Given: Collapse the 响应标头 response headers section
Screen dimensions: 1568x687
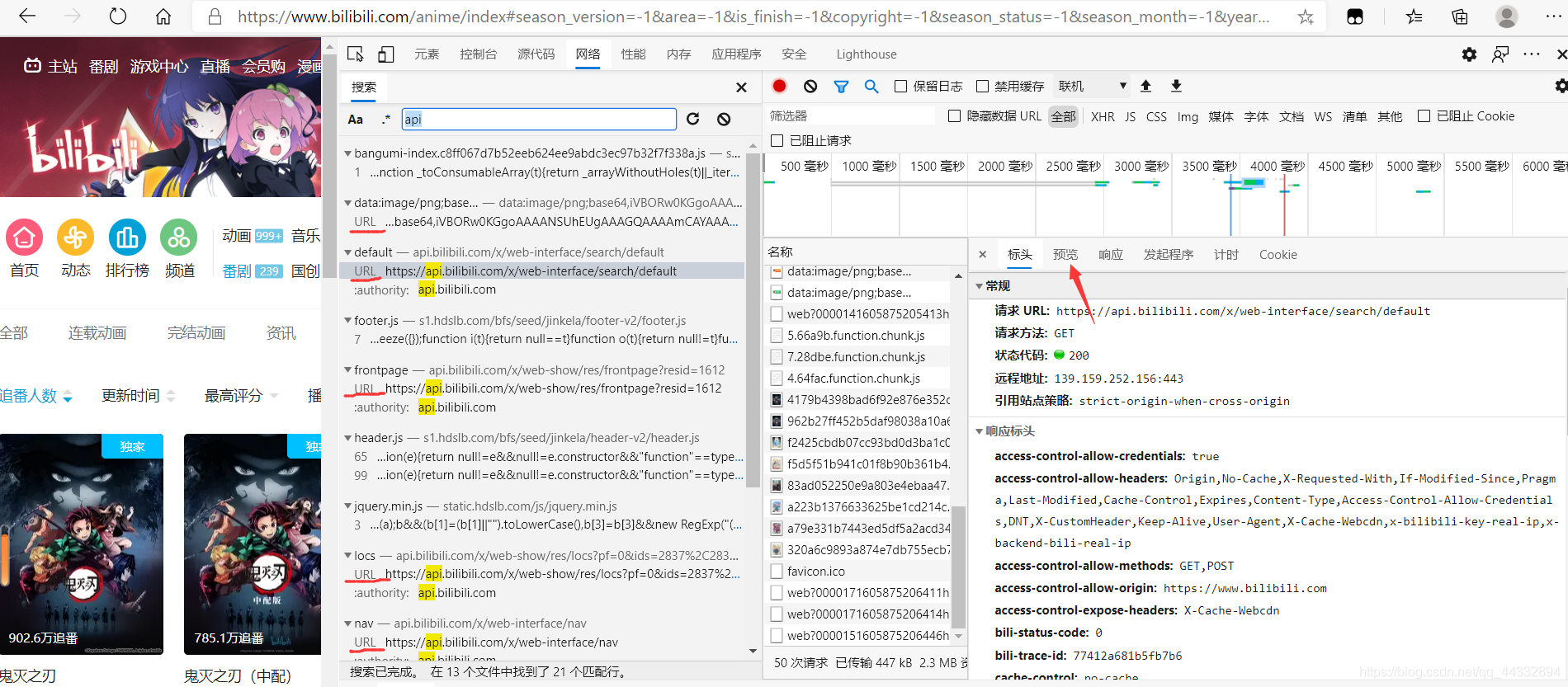Looking at the screenshot, I should coord(980,431).
